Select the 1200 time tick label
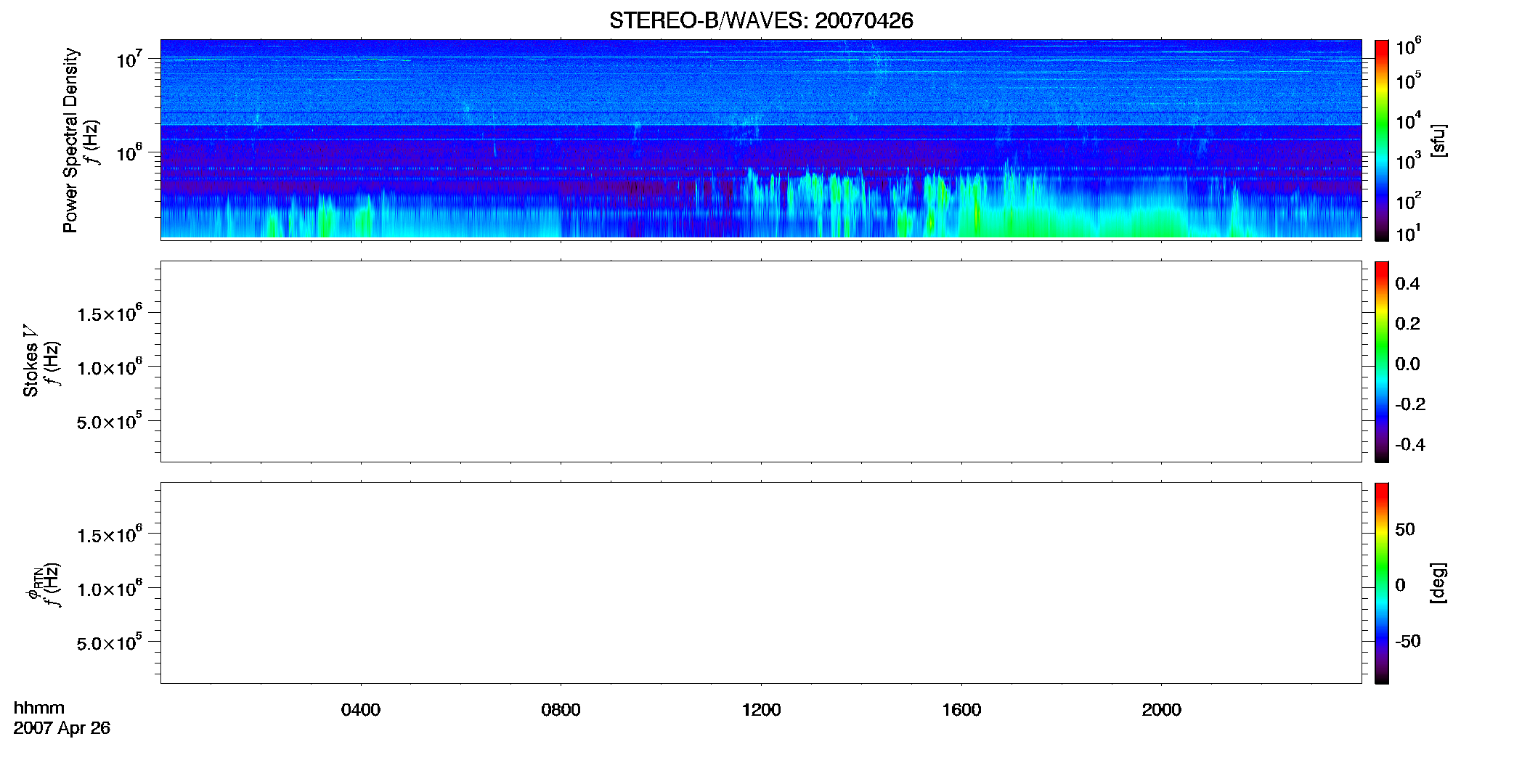Screen dimensions: 1522x784 point(761,709)
